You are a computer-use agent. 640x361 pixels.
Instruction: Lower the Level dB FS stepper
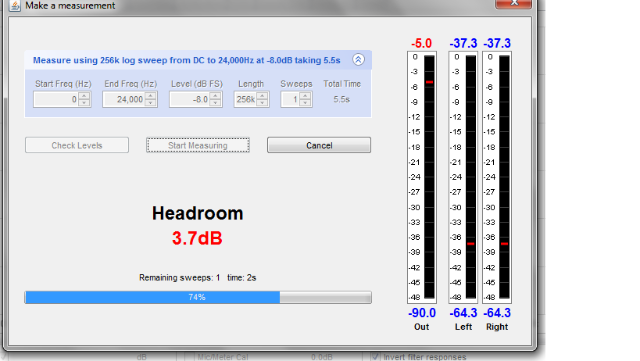(x=216, y=103)
